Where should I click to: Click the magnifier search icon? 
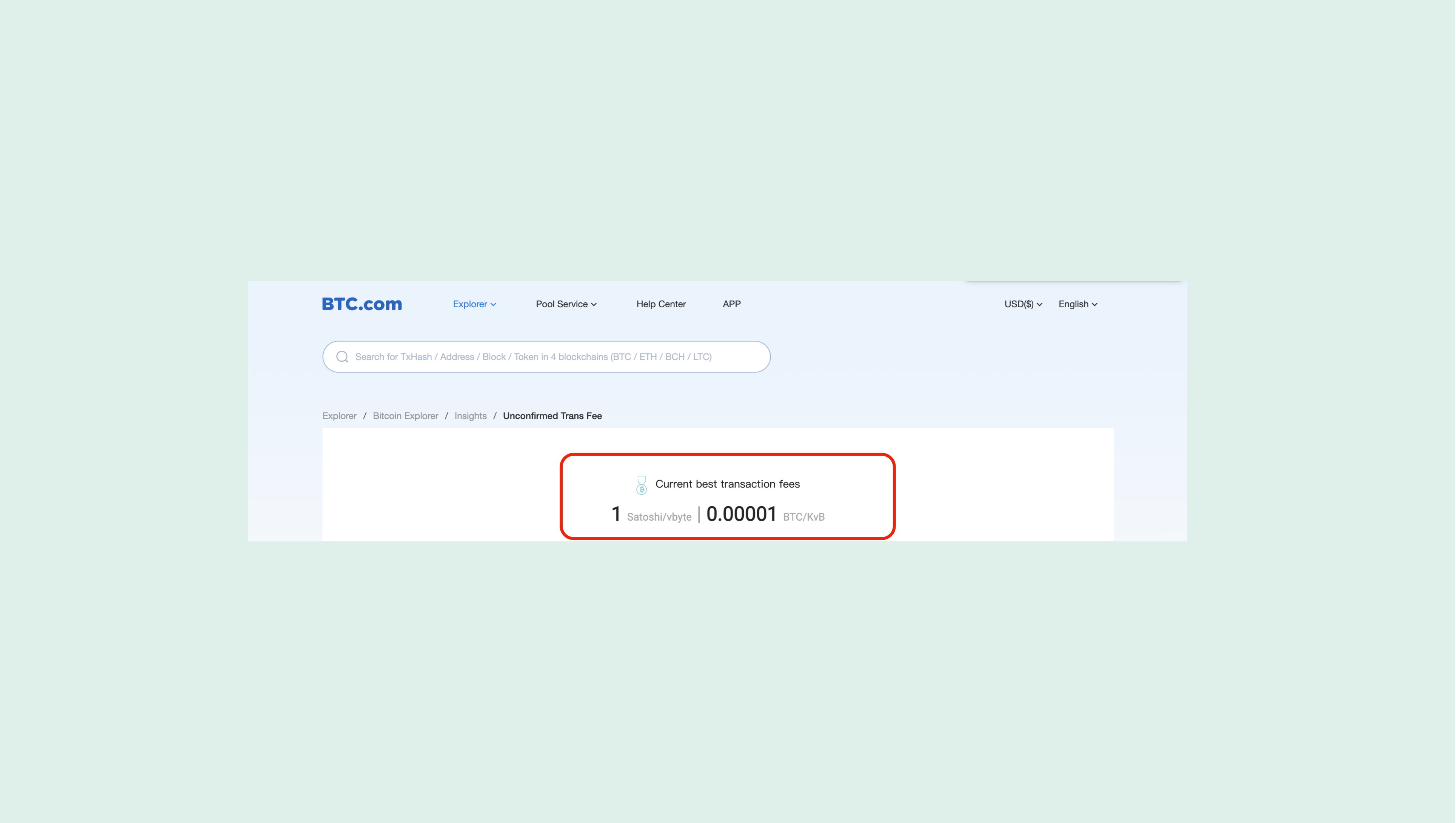[x=342, y=357]
